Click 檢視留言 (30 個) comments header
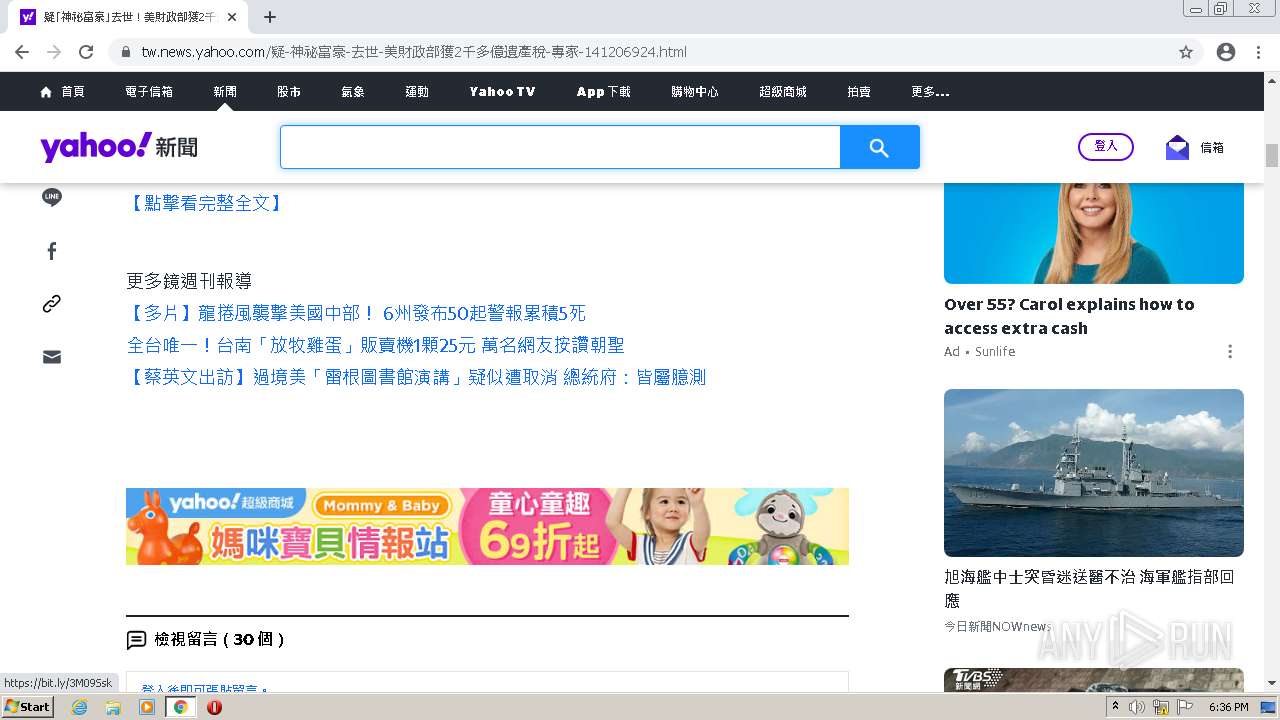This screenshot has width=1280, height=720. [x=205, y=639]
